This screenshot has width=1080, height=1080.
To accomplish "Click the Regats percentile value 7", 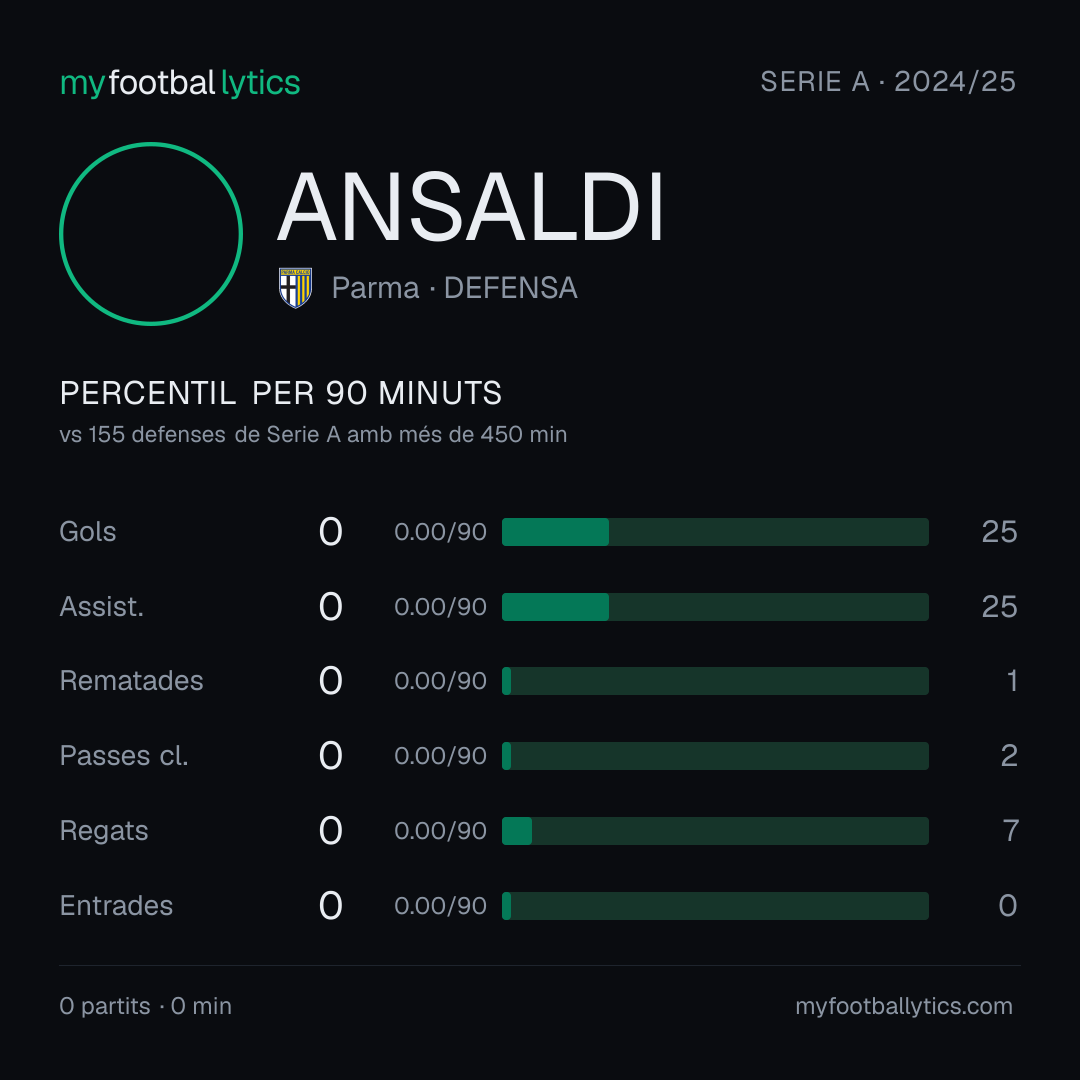I will (1010, 831).
